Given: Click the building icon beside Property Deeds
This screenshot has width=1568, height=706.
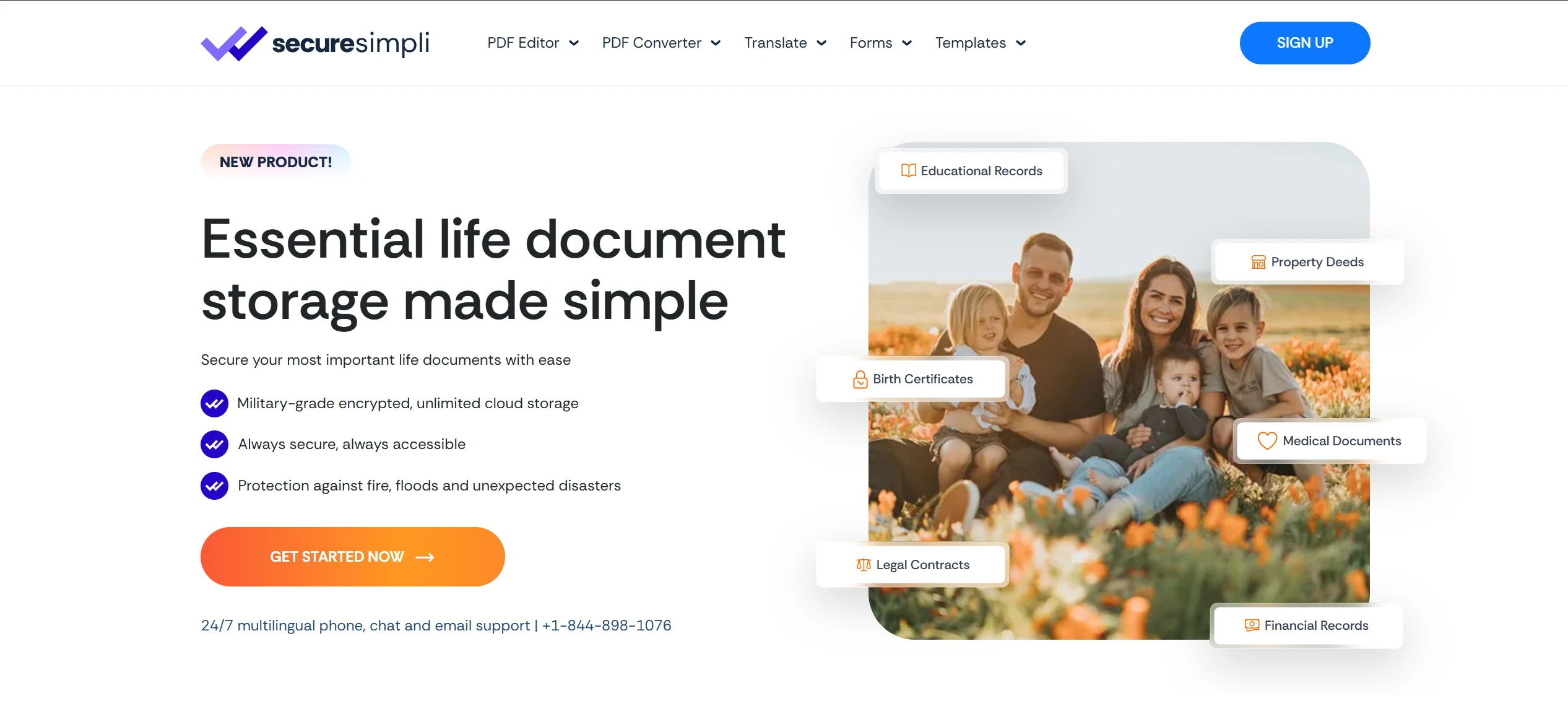Looking at the screenshot, I should tap(1258, 262).
